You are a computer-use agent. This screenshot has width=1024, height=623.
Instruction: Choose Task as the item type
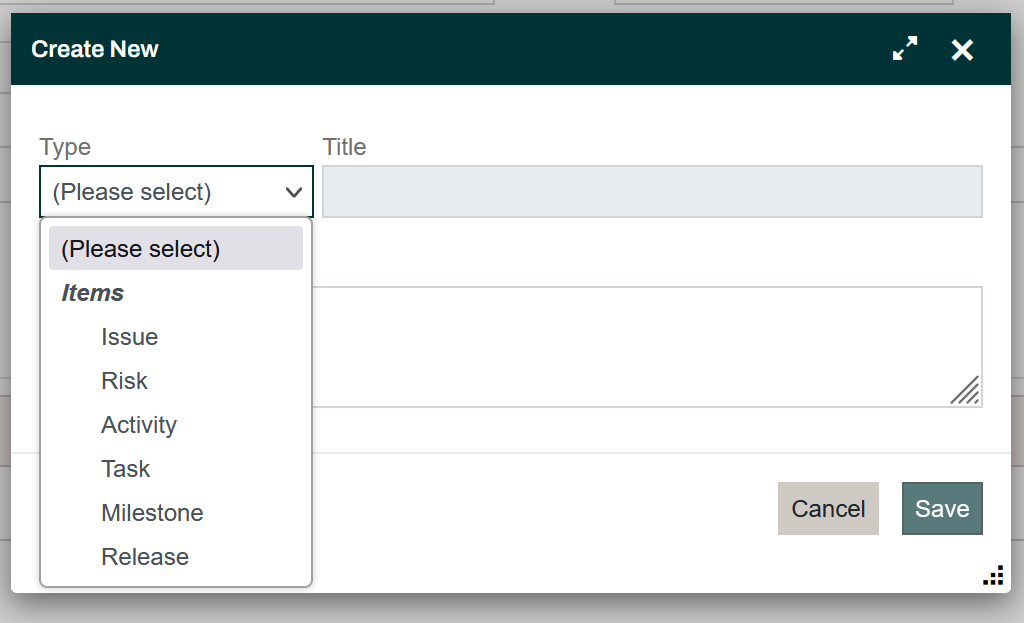tap(125, 469)
